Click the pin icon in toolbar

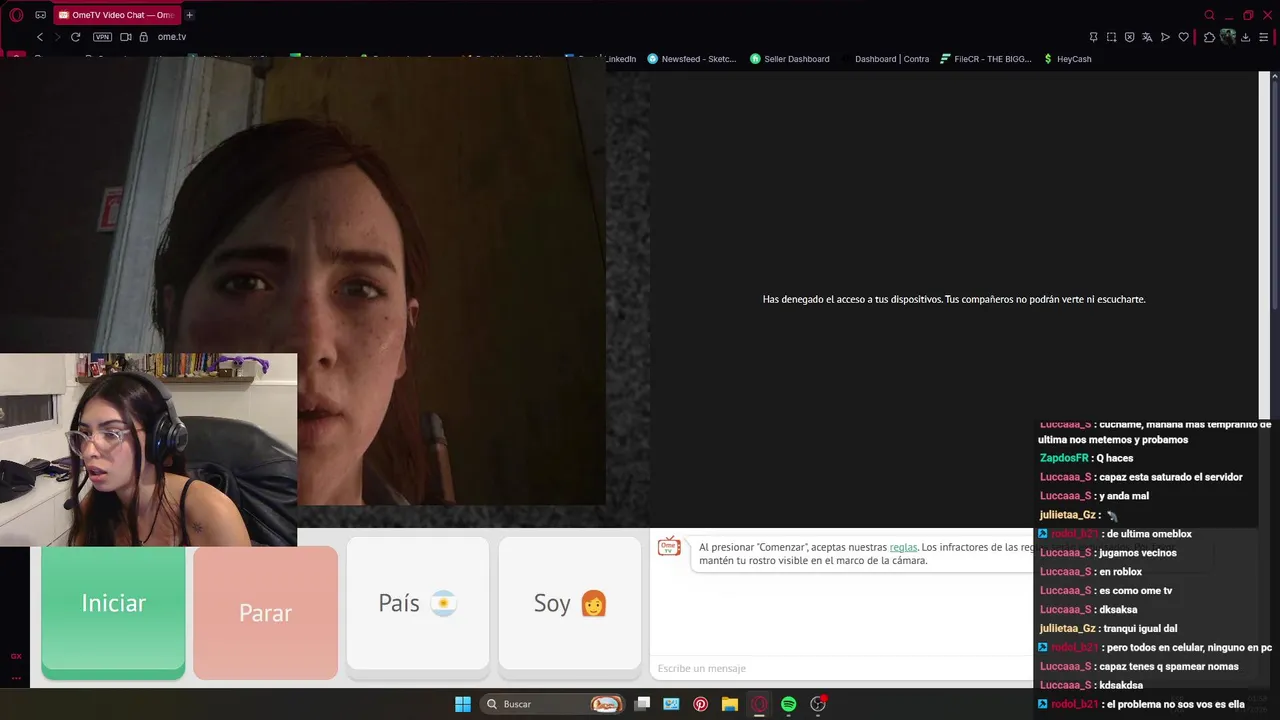1093,37
